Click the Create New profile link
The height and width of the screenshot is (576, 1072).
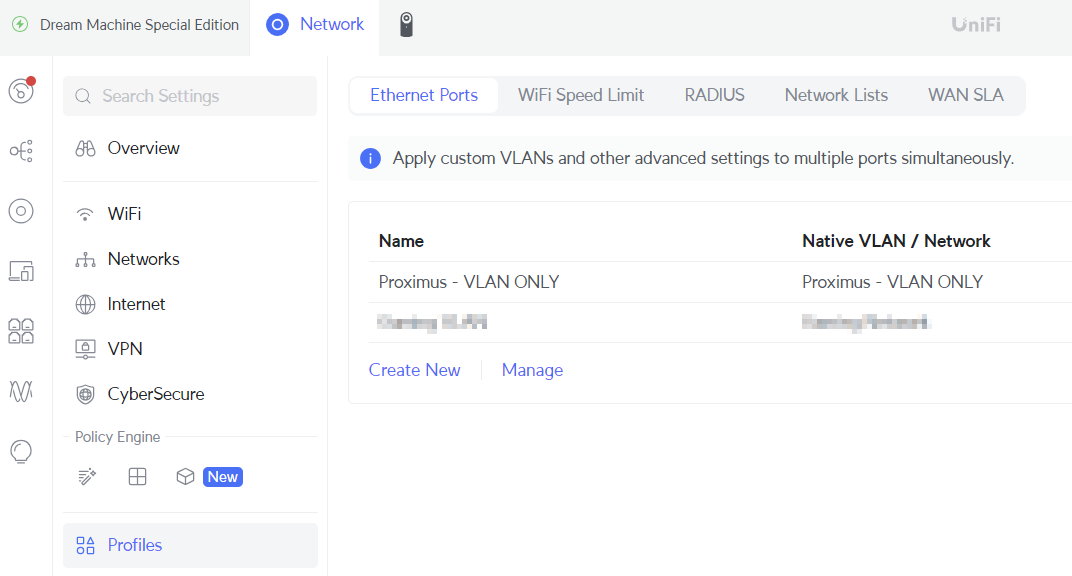[x=414, y=370]
